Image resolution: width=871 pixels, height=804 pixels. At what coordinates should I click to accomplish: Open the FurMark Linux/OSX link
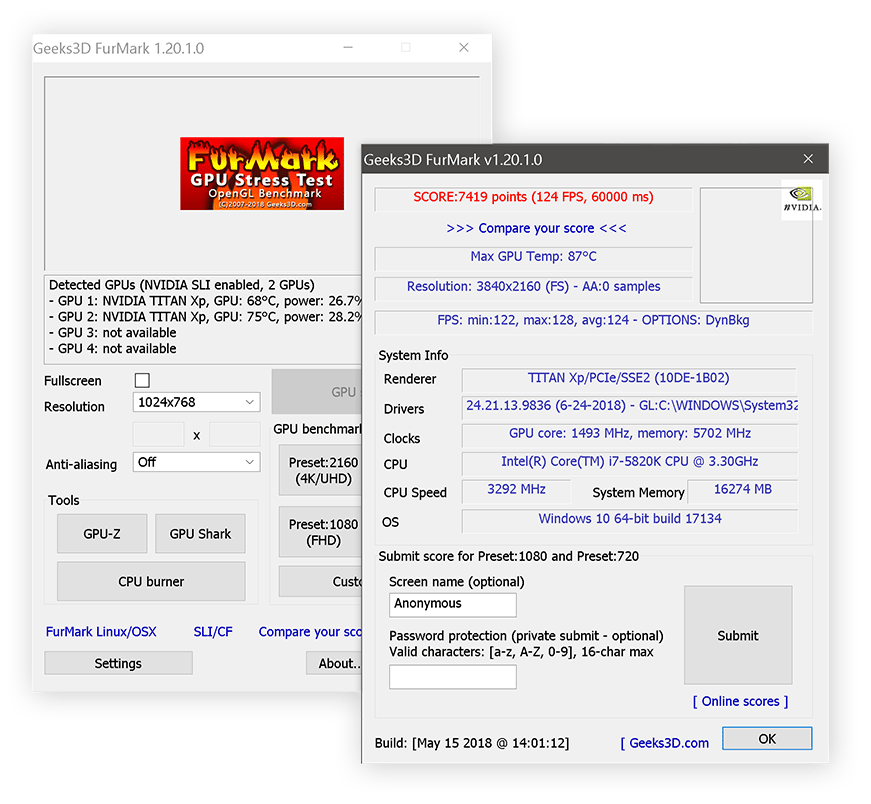[100, 631]
